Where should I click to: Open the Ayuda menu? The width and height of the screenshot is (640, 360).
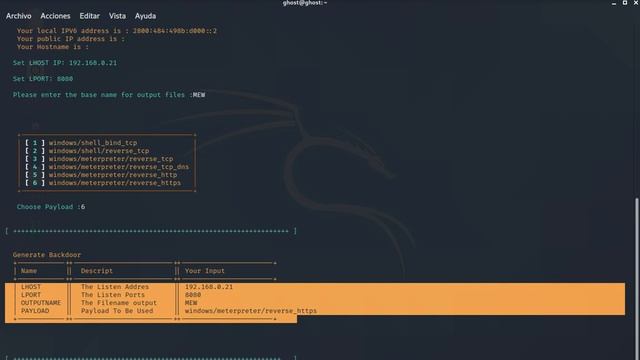click(x=145, y=16)
